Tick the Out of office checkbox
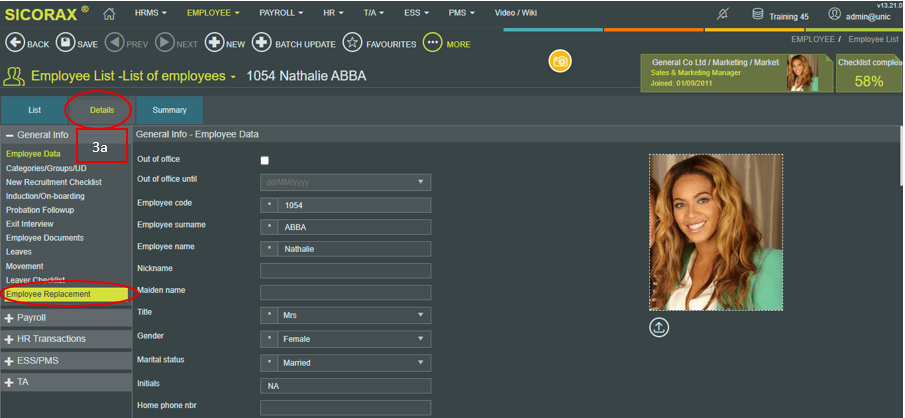905x418 pixels. tap(265, 160)
